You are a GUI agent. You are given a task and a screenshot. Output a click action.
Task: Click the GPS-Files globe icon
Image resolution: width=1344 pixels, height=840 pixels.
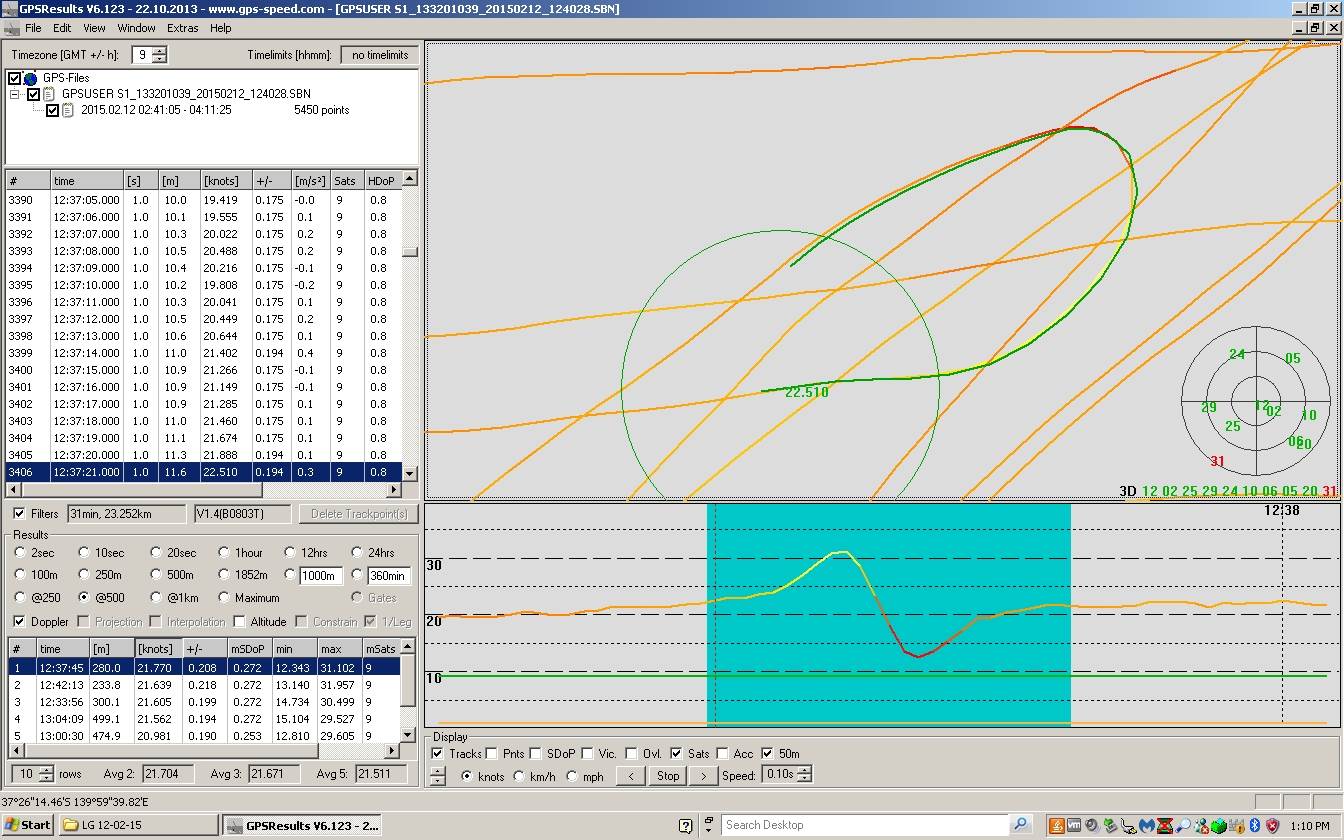click(30, 78)
